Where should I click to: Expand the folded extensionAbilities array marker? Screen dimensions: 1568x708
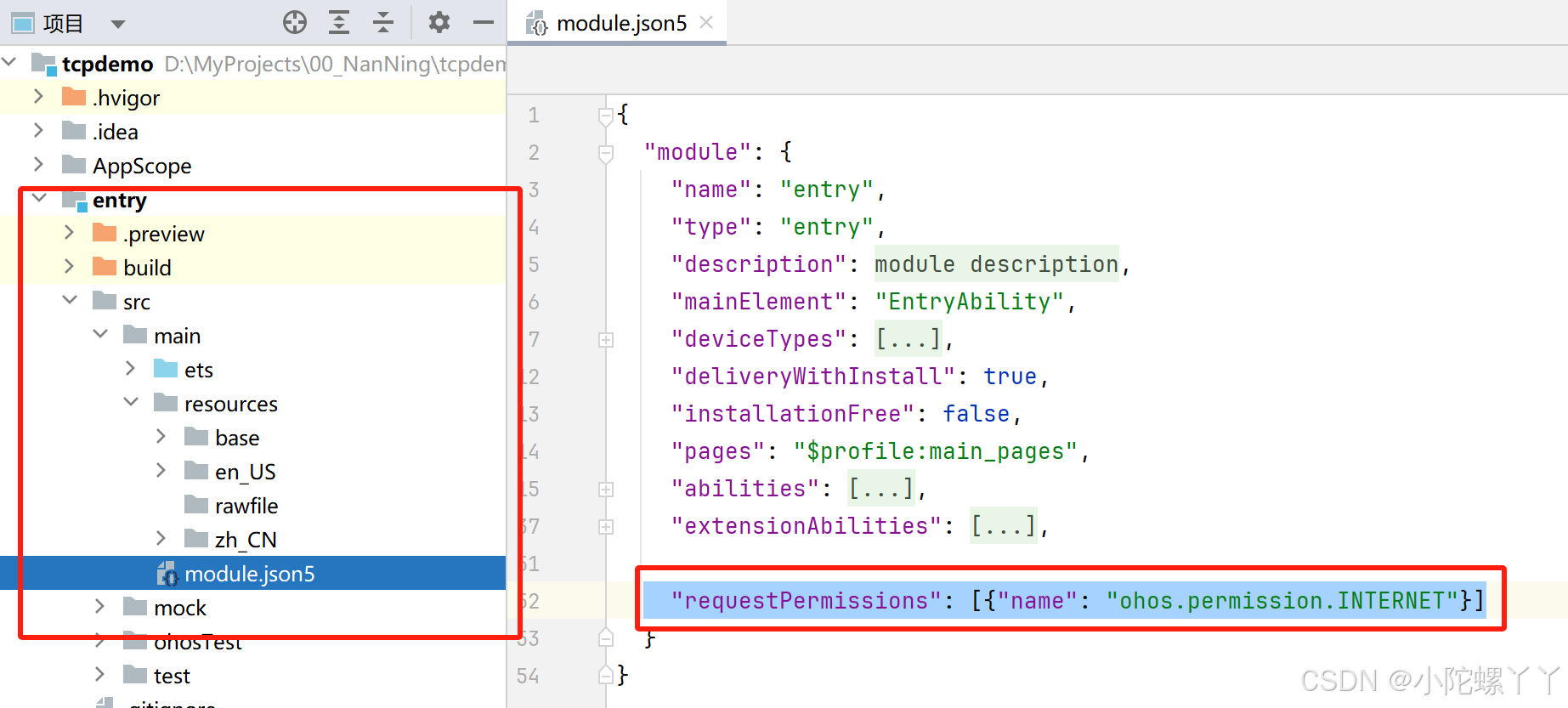tap(606, 527)
